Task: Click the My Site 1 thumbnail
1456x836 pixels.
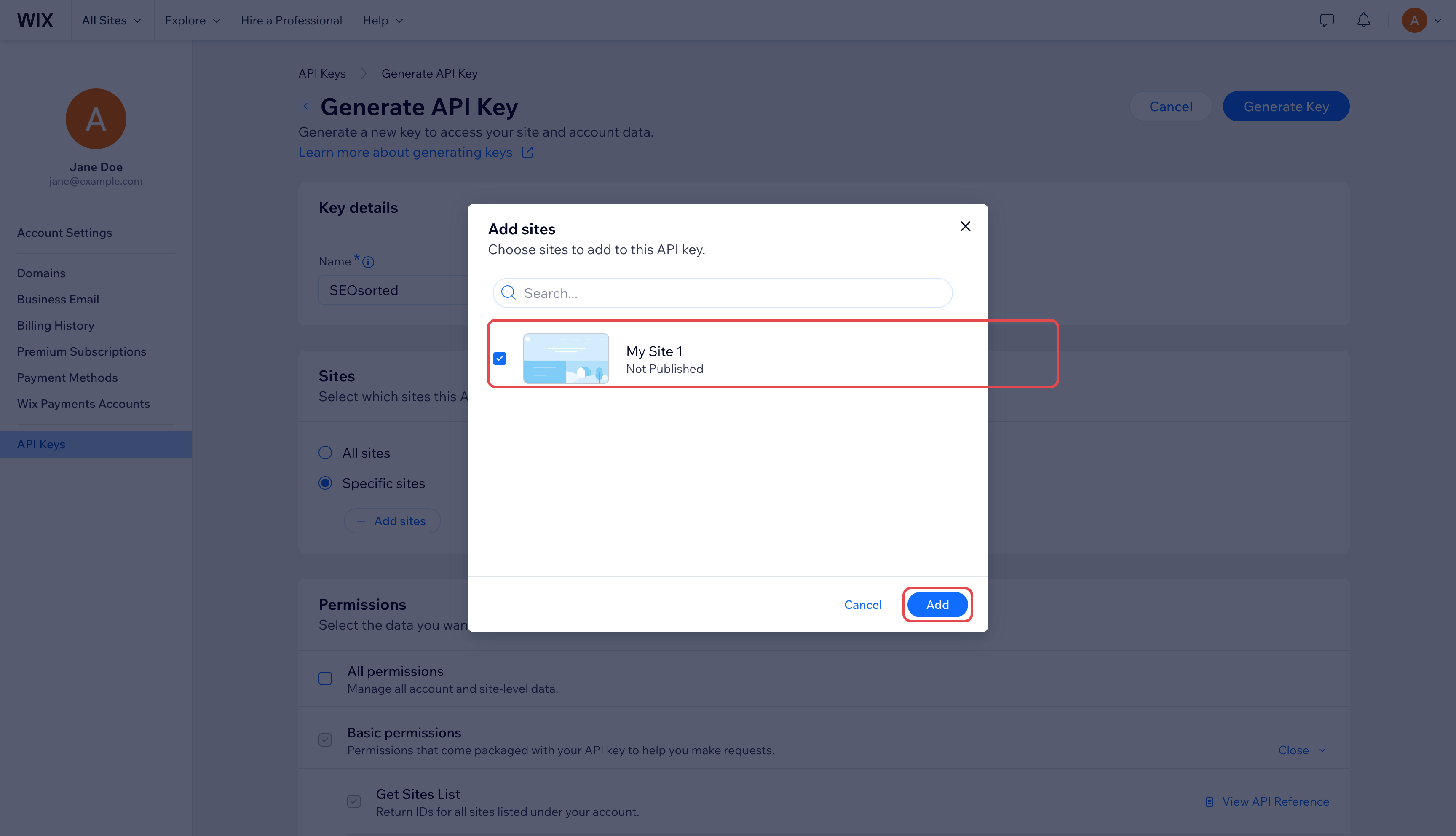Action: coord(566,358)
